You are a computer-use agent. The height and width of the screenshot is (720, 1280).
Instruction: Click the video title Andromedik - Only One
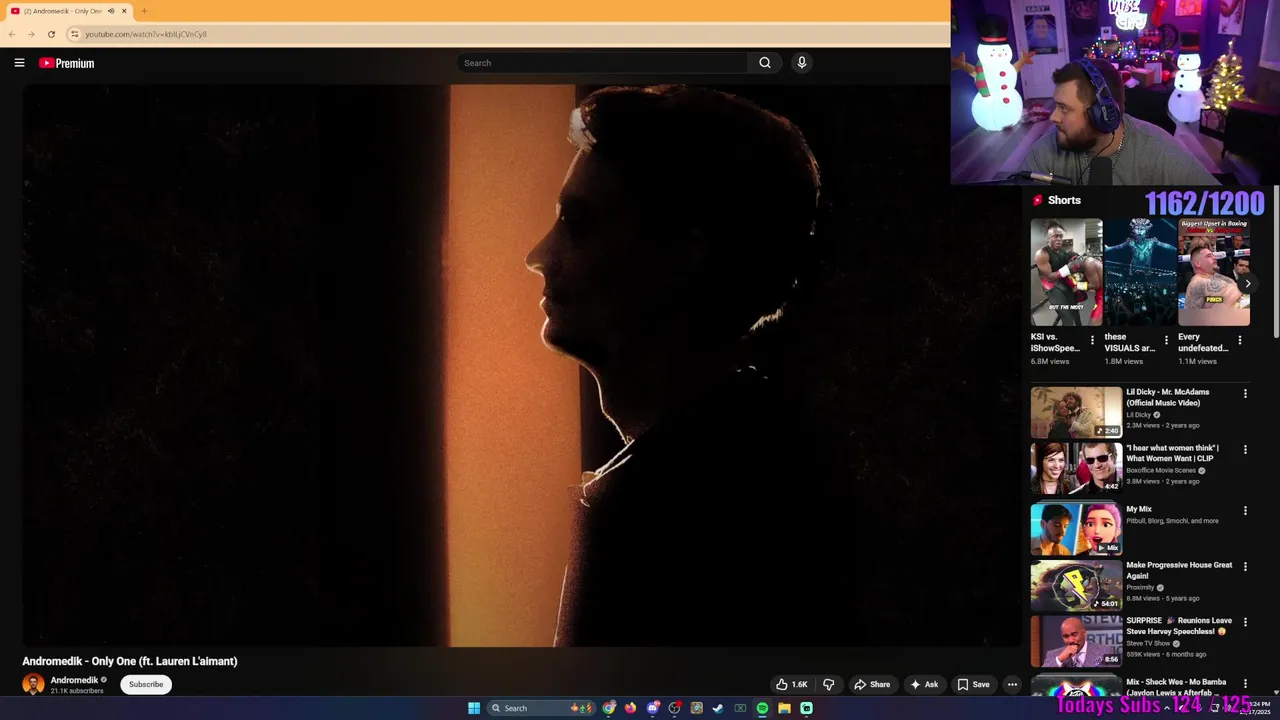130,661
